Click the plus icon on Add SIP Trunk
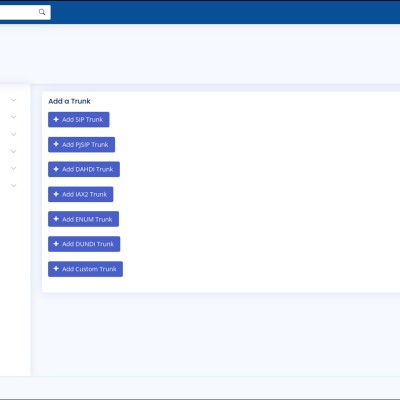Screen dimensions: 400x400 tap(56, 119)
